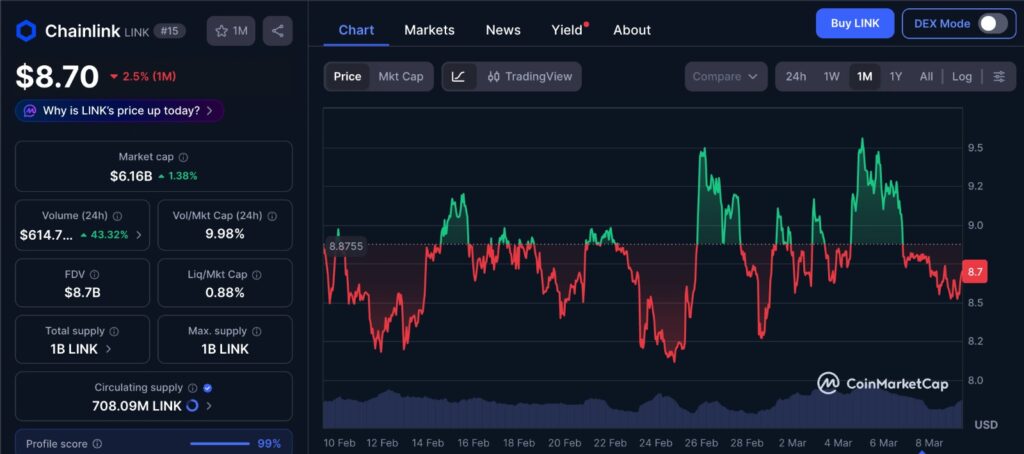Click the 0.88% Liq/Mkt Cap value
The height and width of the screenshot is (454, 1024).
coord(225,292)
